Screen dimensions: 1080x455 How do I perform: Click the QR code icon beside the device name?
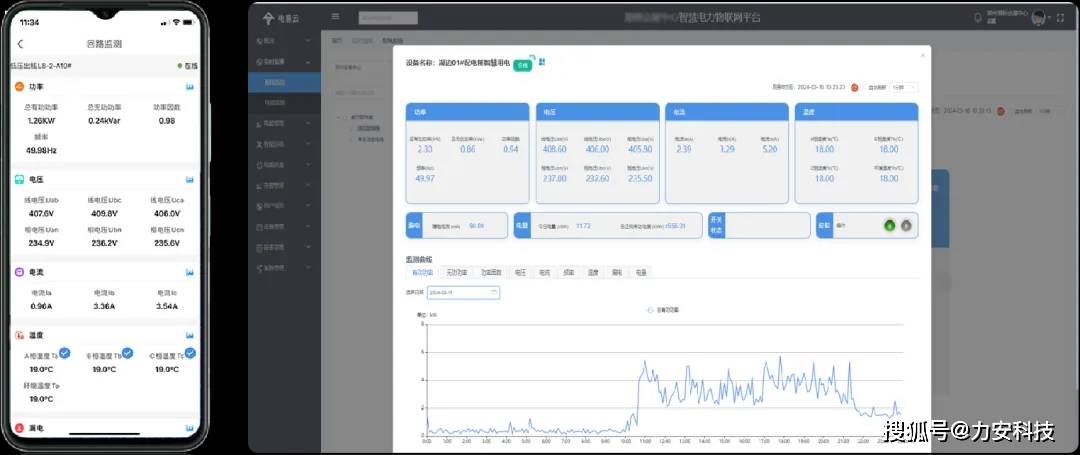coord(541,62)
